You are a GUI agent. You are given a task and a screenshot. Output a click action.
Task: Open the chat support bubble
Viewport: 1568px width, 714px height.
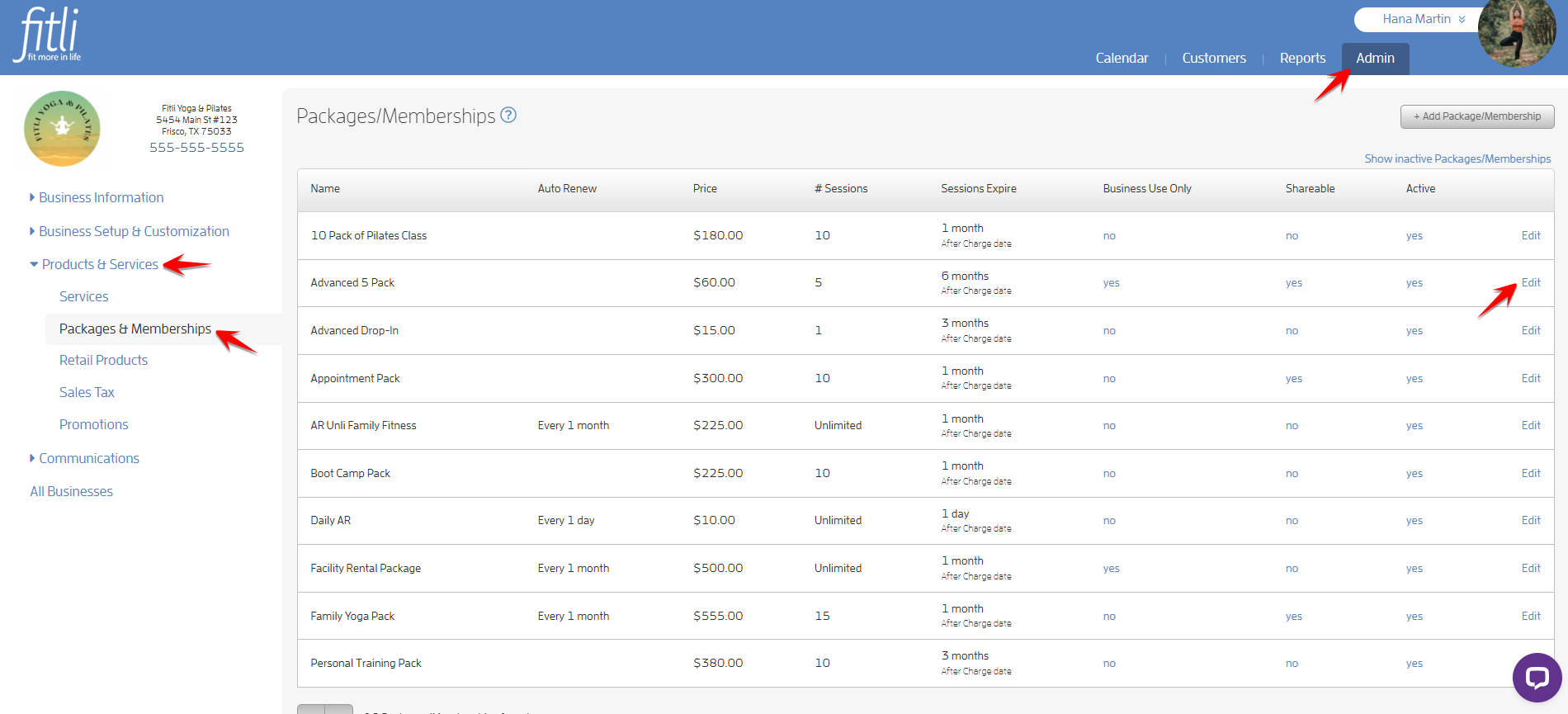coord(1537,678)
